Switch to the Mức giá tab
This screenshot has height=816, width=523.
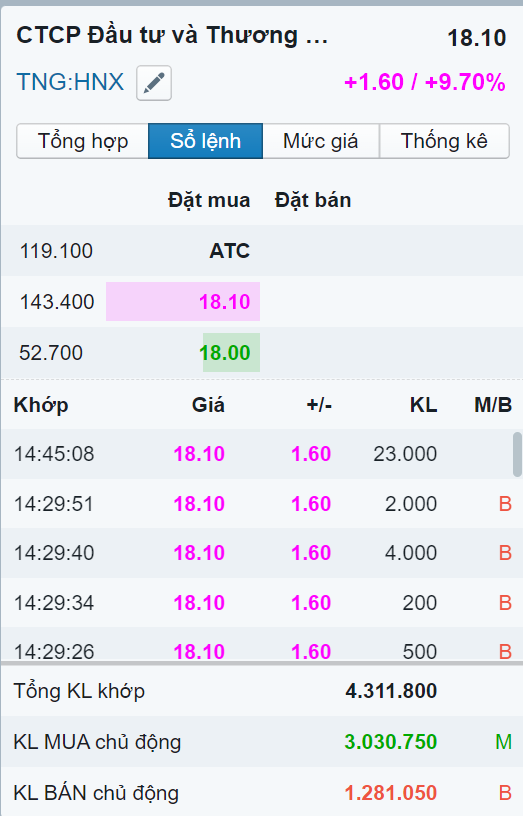(x=321, y=141)
